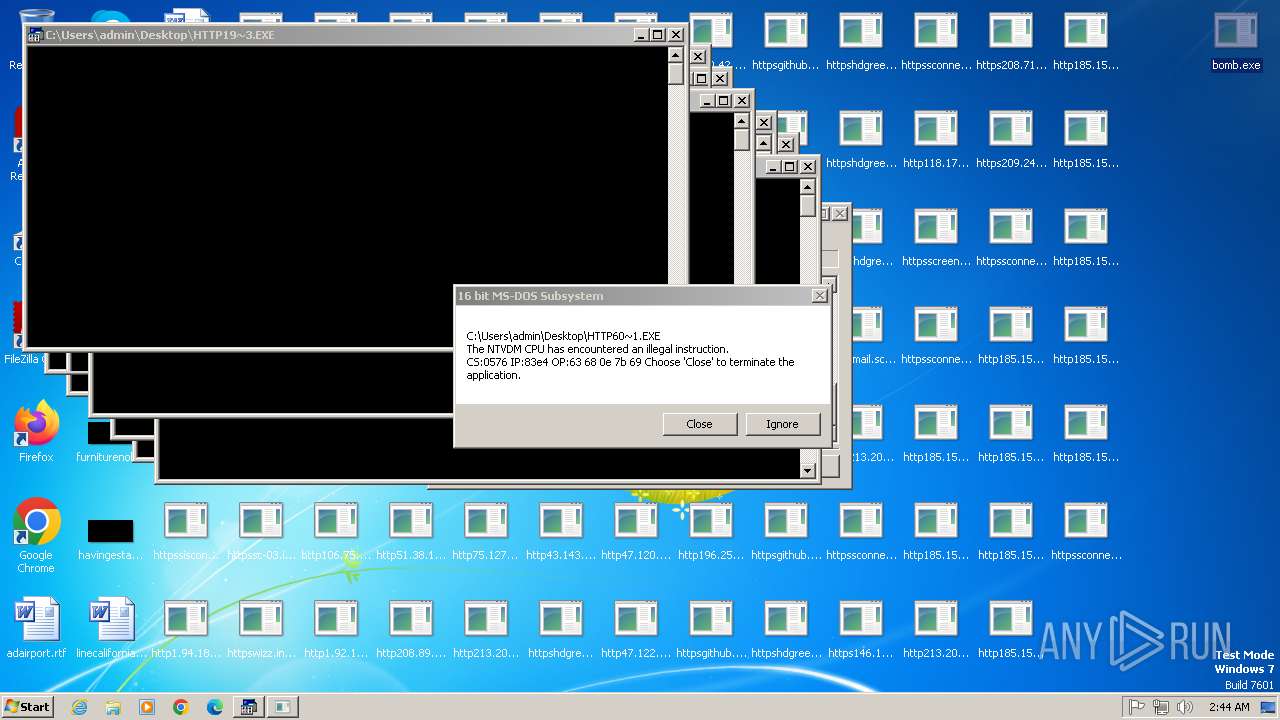Select the http196.25... desktop icon
This screenshot has width=1280, height=720.
pyautogui.click(x=711, y=532)
